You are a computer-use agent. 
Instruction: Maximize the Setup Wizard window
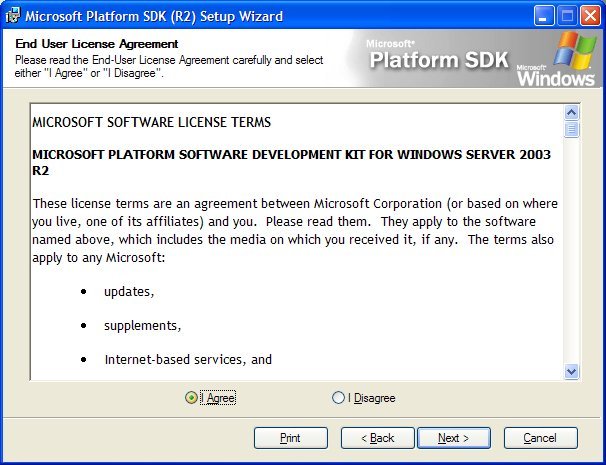click(566, 16)
